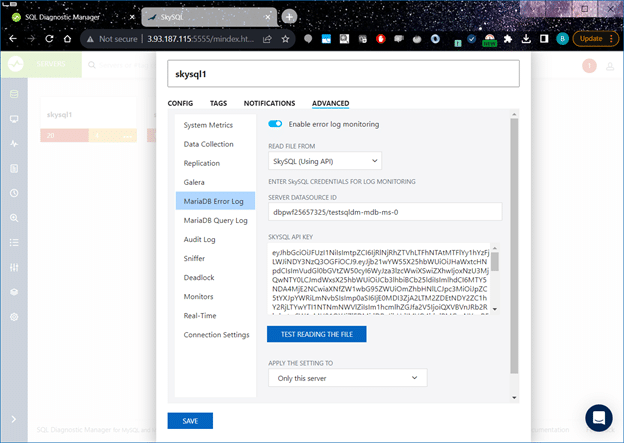The width and height of the screenshot is (624, 443).
Task: Edit the skysql1 server name field
Action: [x=343, y=74]
